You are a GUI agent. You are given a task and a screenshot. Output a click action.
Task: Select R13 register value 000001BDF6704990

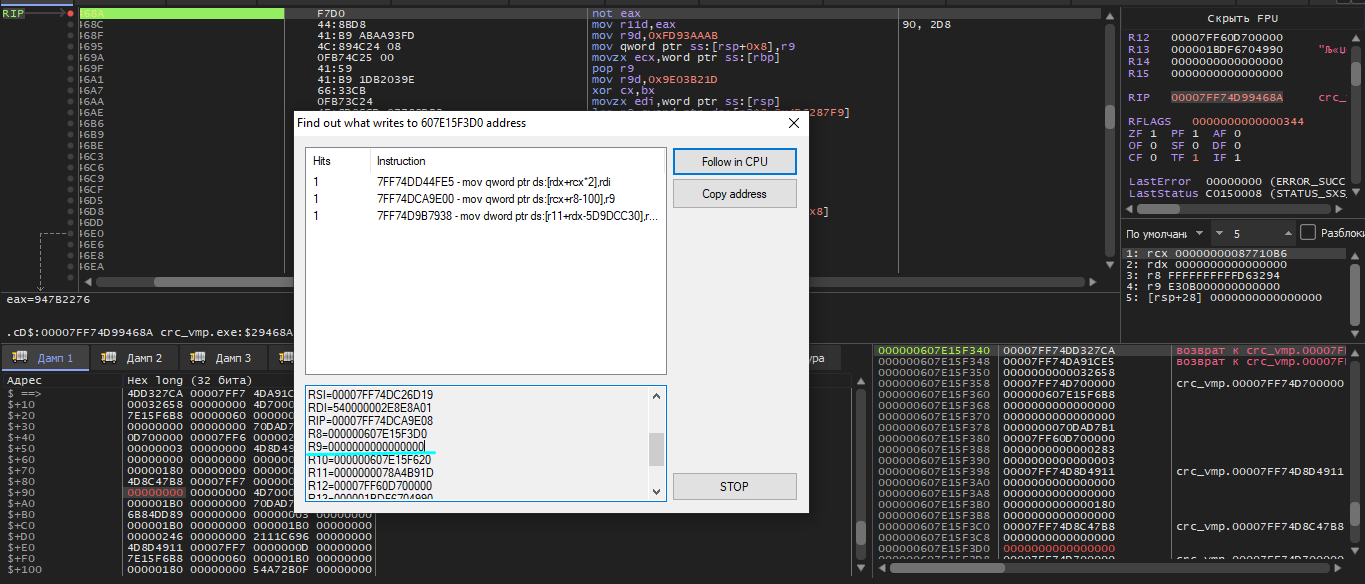pyautogui.click(x=1227, y=49)
